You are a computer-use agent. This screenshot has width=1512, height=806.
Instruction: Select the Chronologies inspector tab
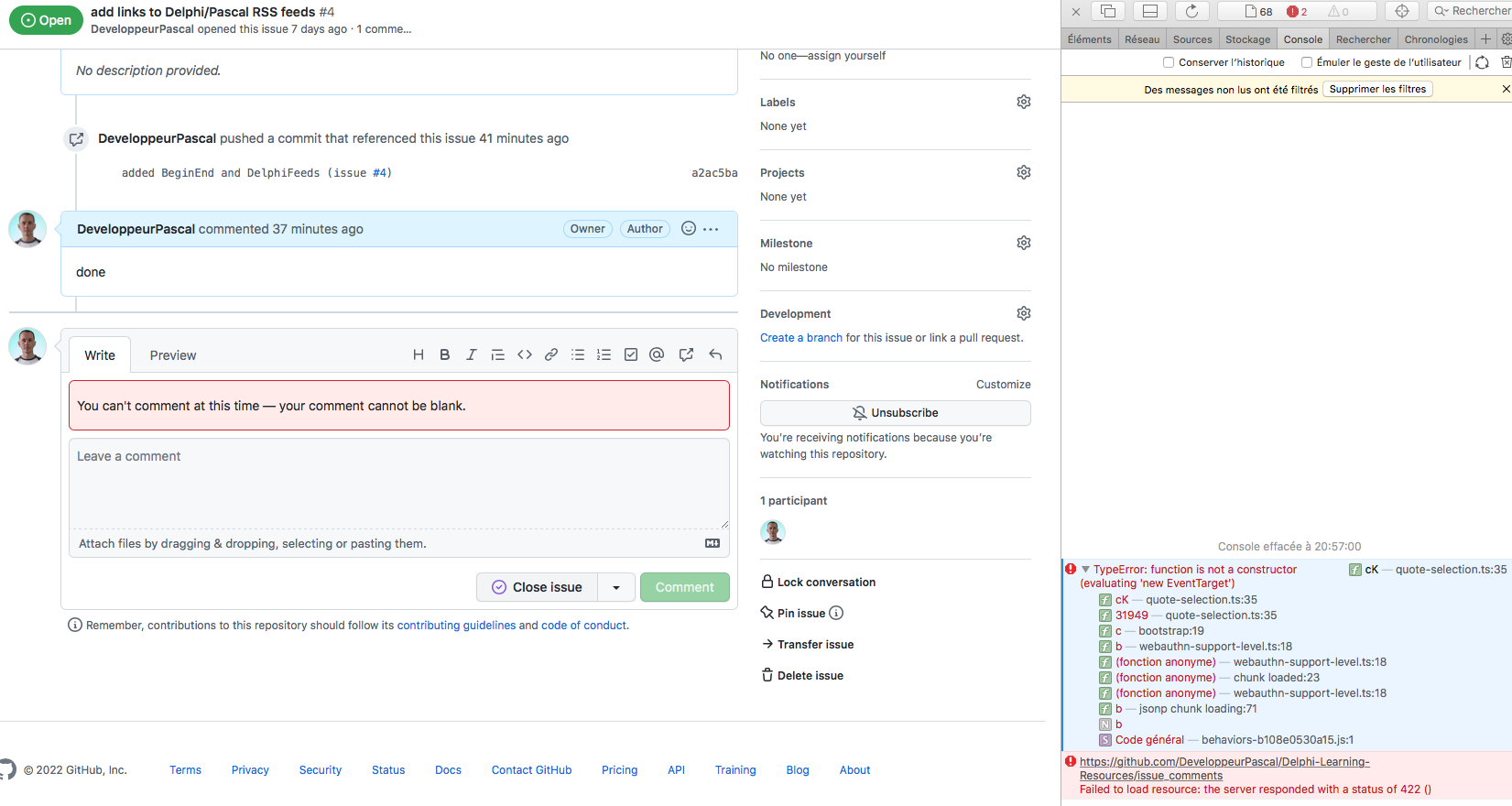click(x=1435, y=39)
